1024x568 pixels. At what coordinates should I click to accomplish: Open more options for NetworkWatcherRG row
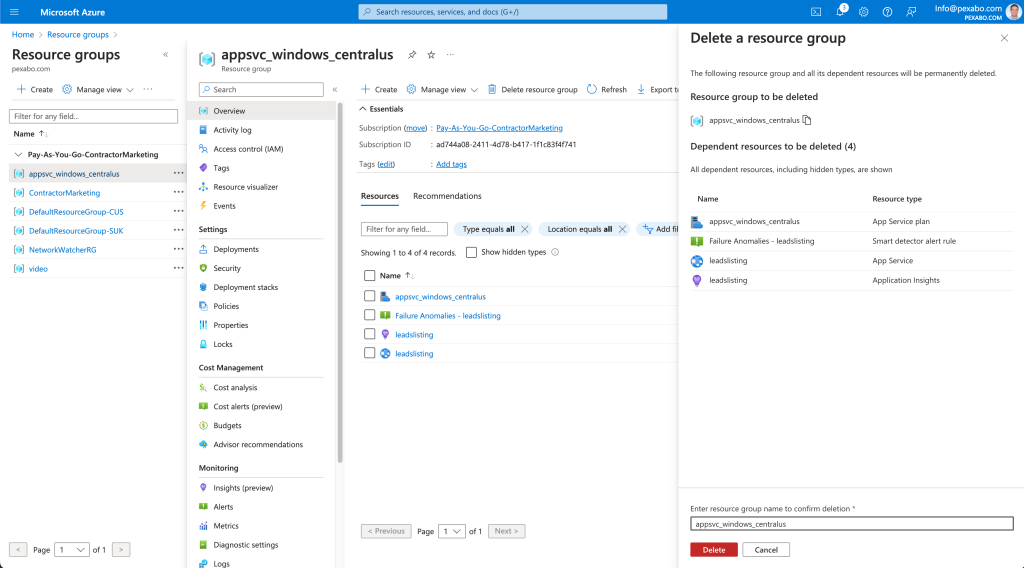point(178,249)
